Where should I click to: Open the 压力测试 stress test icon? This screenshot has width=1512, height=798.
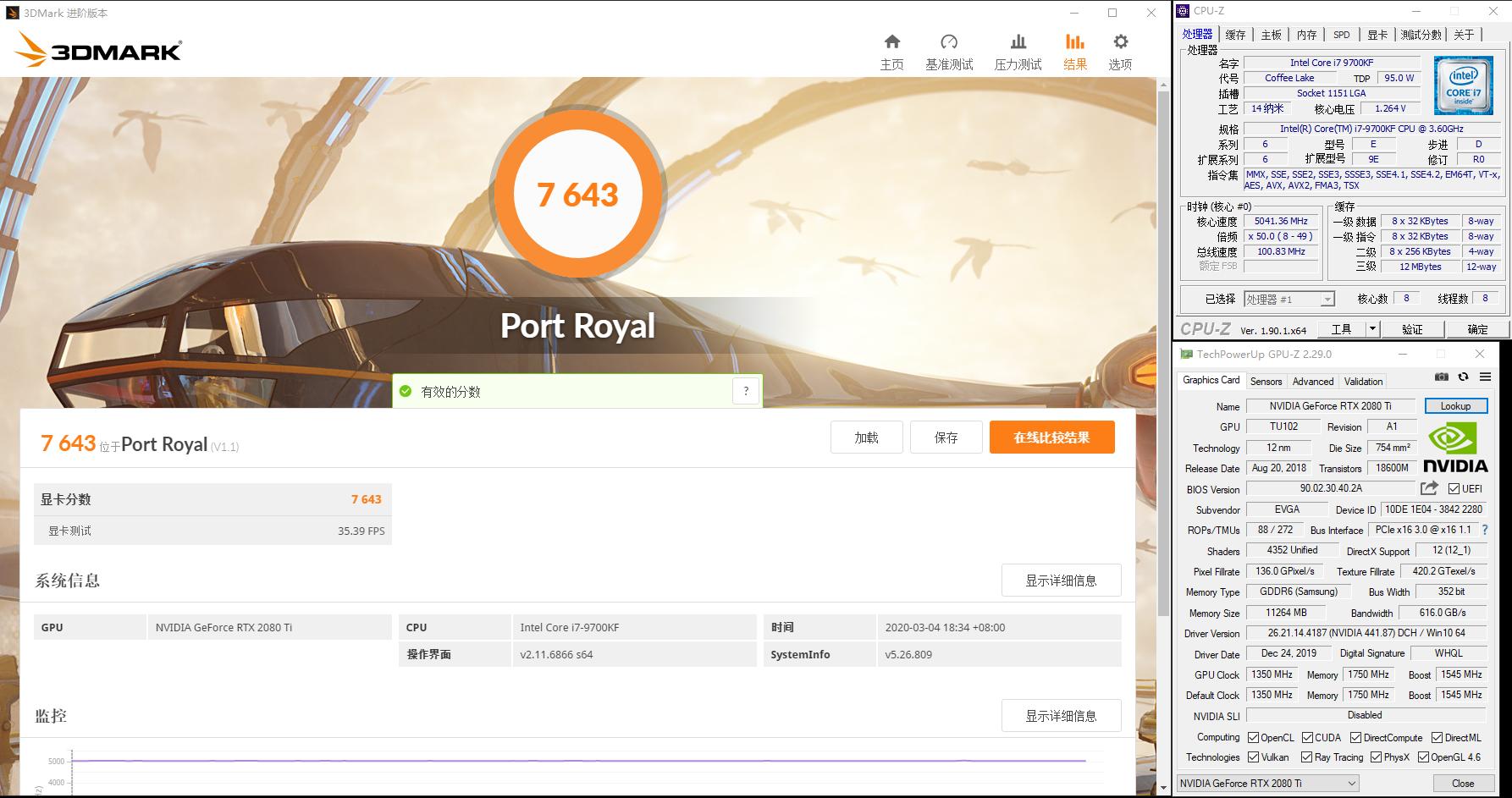click(x=1018, y=42)
